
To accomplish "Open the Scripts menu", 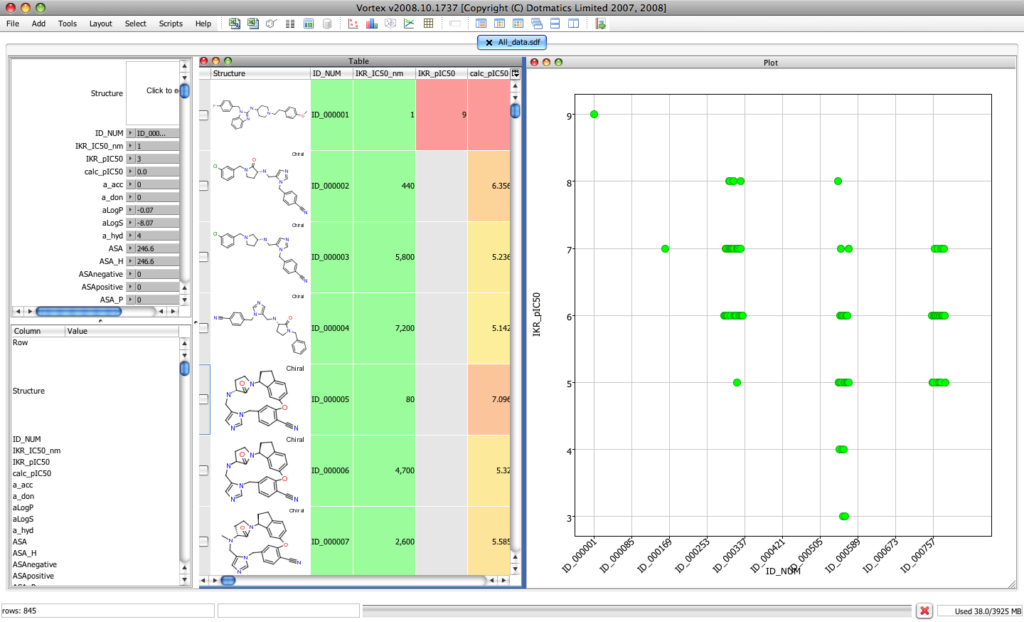I will pos(170,24).
